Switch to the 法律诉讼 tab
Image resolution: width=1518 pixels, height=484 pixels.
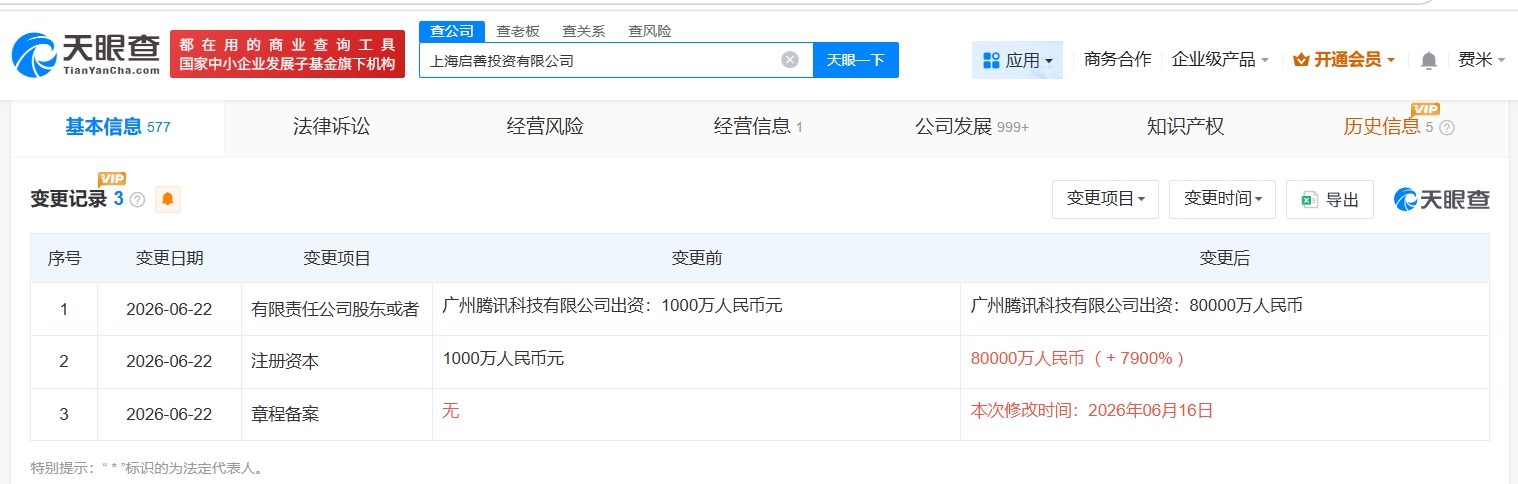coord(331,127)
